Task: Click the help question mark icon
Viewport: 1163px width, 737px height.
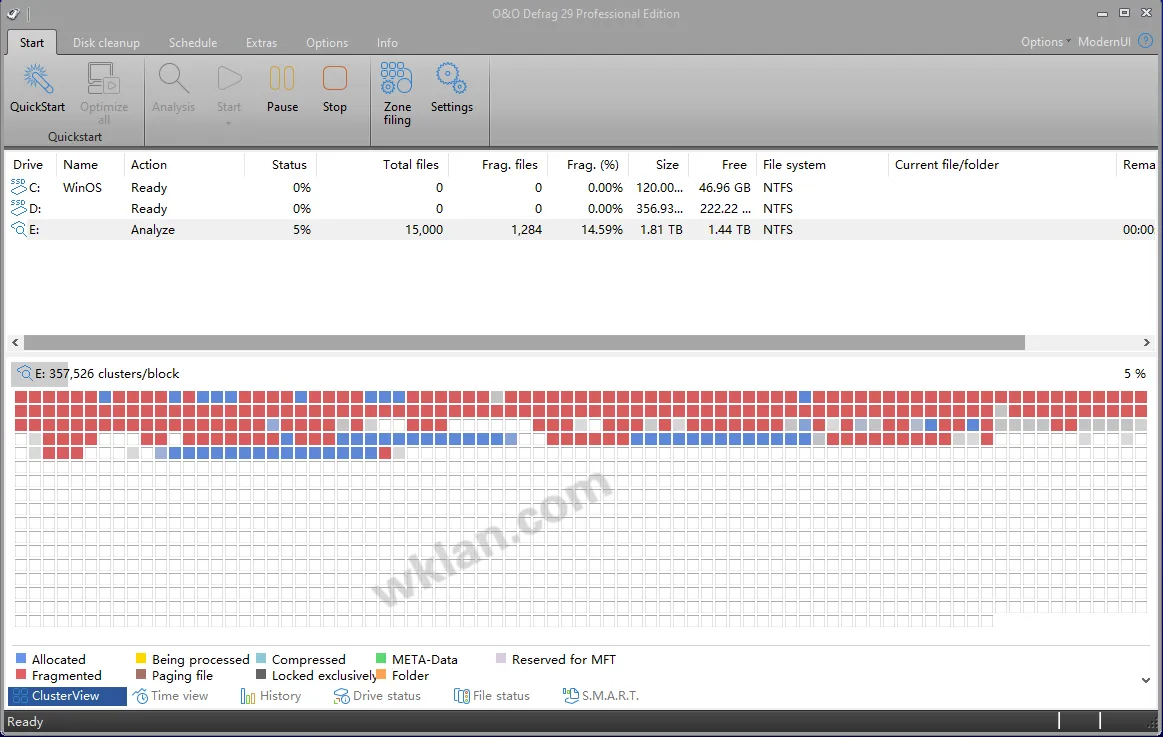Action: (x=1145, y=42)
